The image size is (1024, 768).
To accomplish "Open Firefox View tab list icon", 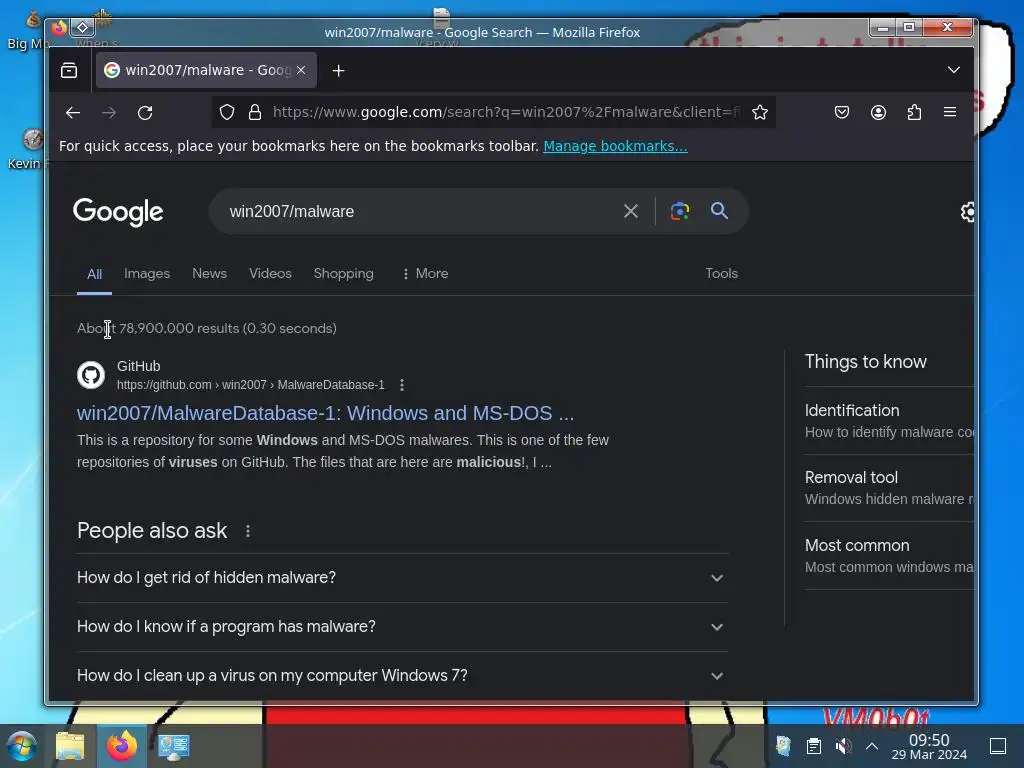I will 69,71.
